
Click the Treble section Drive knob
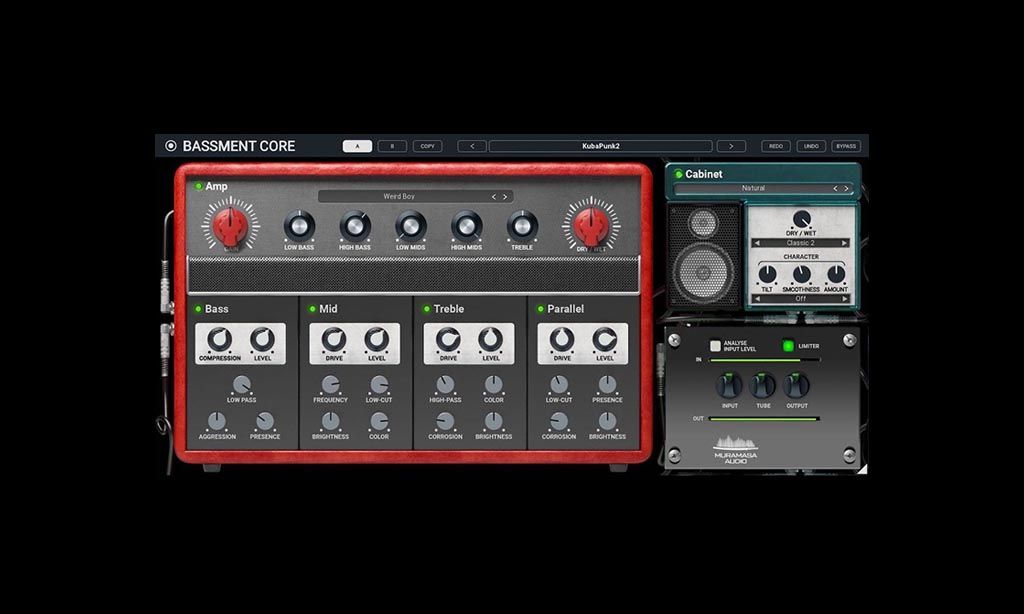pyautogui.click(x=448, y=340)
